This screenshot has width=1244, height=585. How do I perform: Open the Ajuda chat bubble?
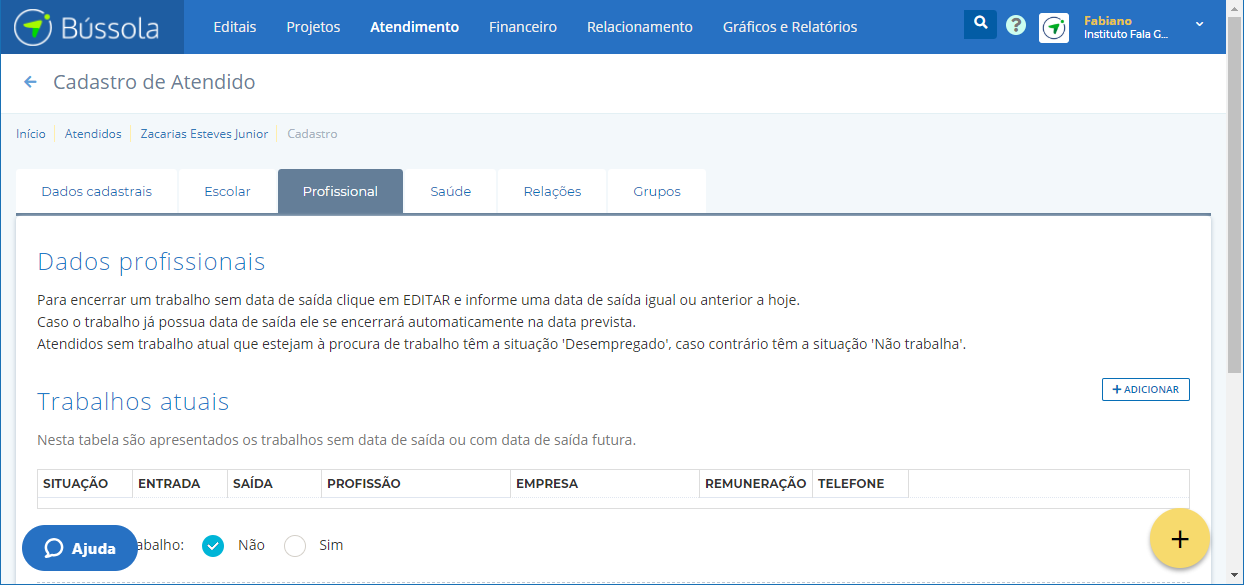79,547
